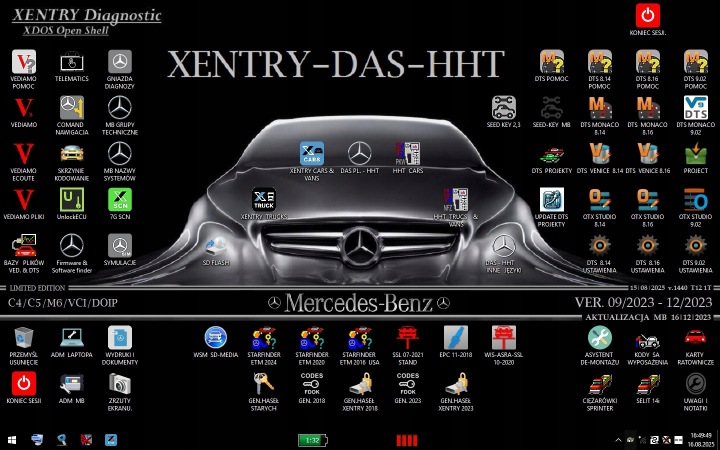Launch Symulacje icon

point(120,246)
